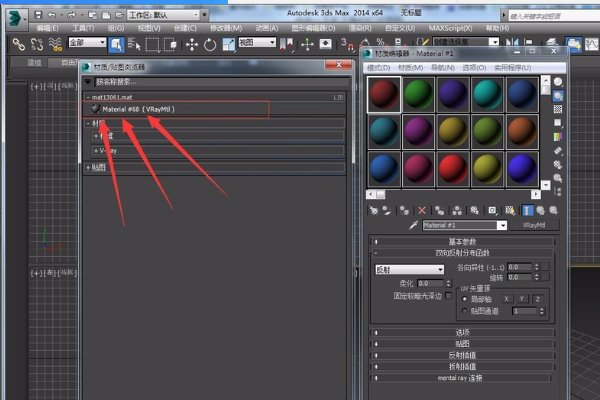This screenshot has width=600, height=400.
Task: Expand the 贴图 group in the browser
Action: pos(88,168)
